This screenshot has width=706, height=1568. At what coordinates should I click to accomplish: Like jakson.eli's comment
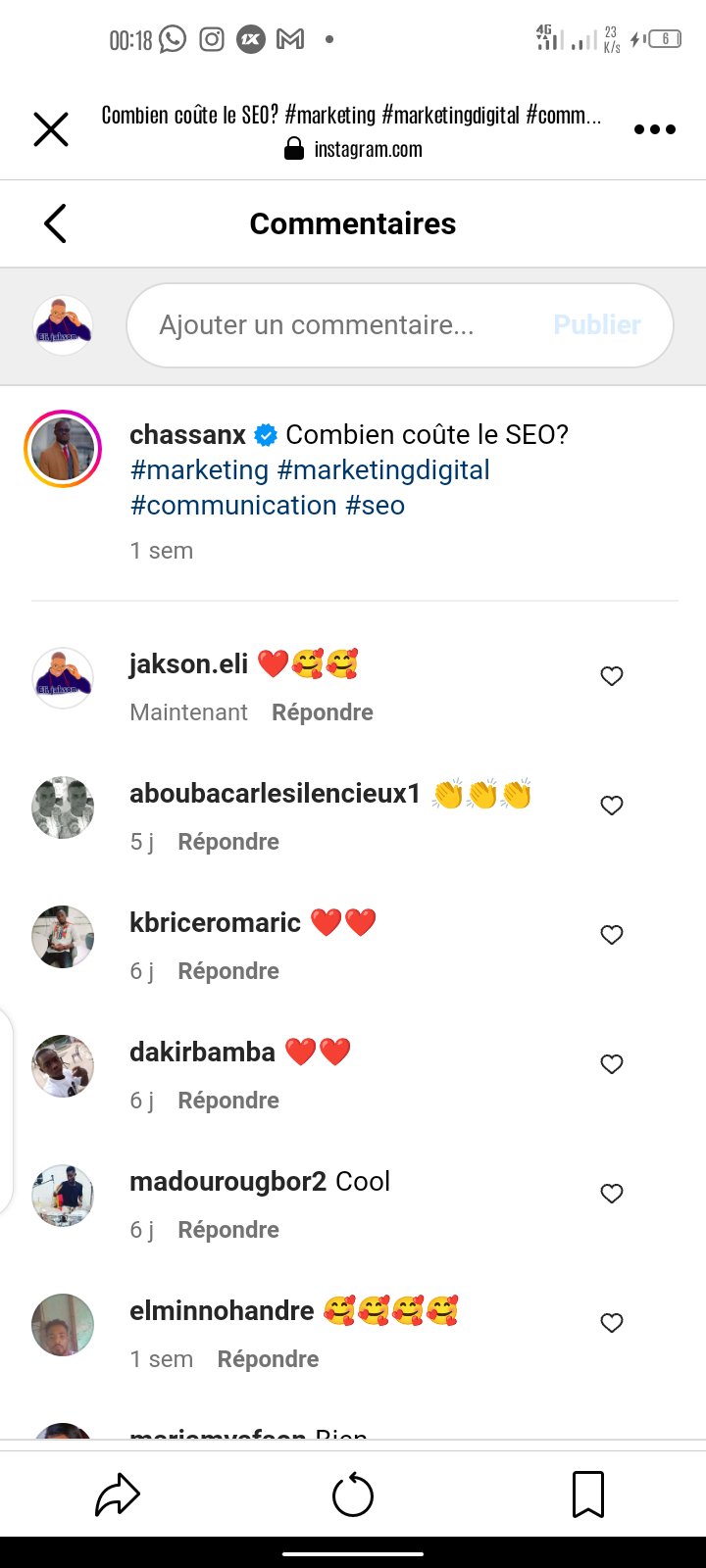click(x=612, y=676)
